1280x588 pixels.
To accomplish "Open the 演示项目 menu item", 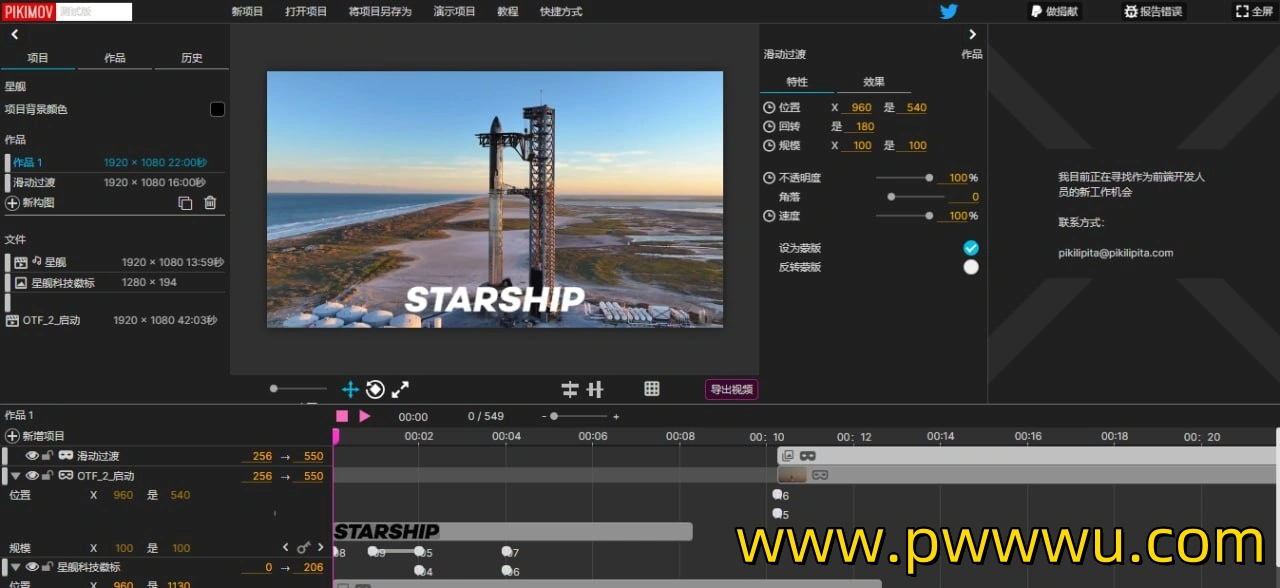I will click(x=454, y=12).
